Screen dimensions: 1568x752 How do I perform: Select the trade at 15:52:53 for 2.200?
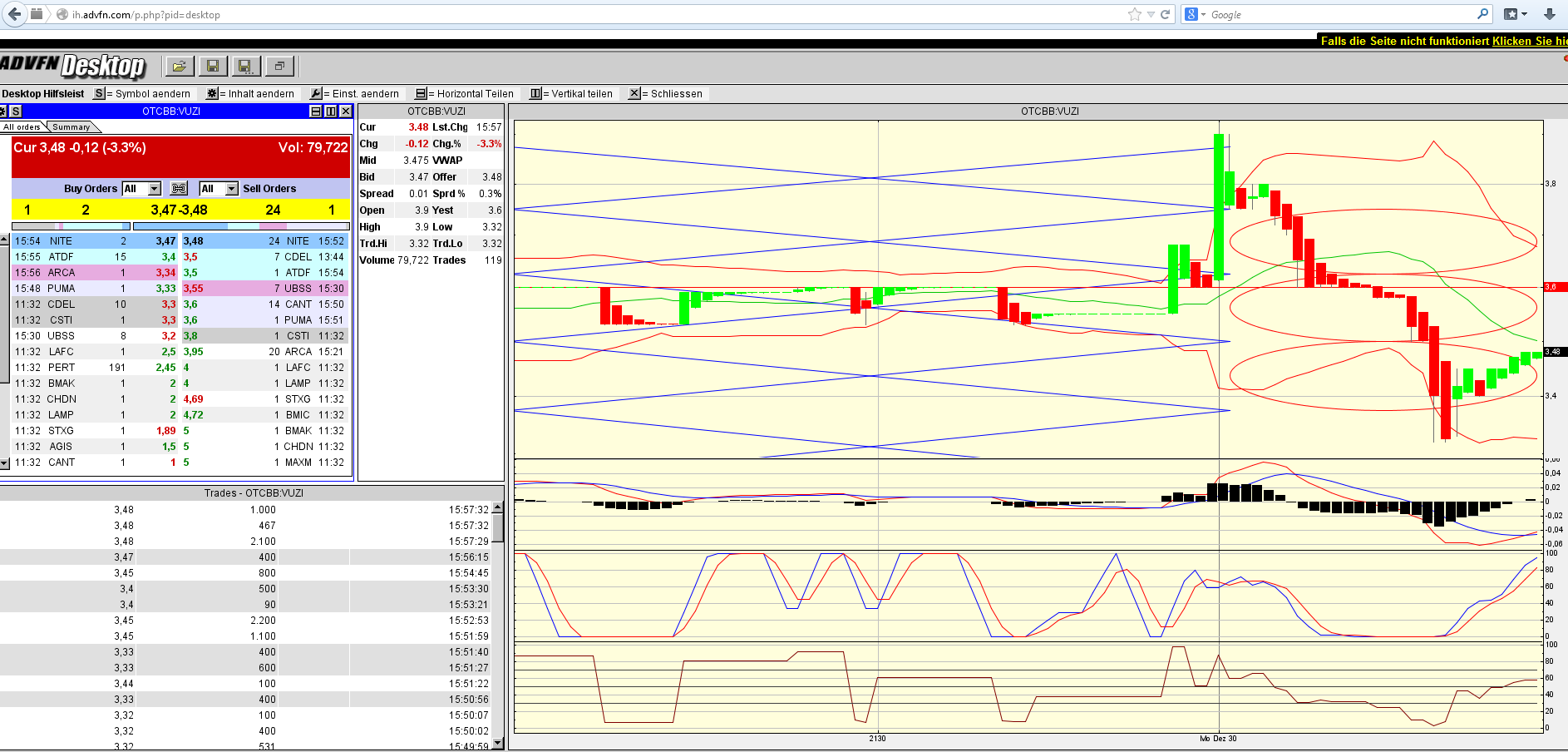246,621
